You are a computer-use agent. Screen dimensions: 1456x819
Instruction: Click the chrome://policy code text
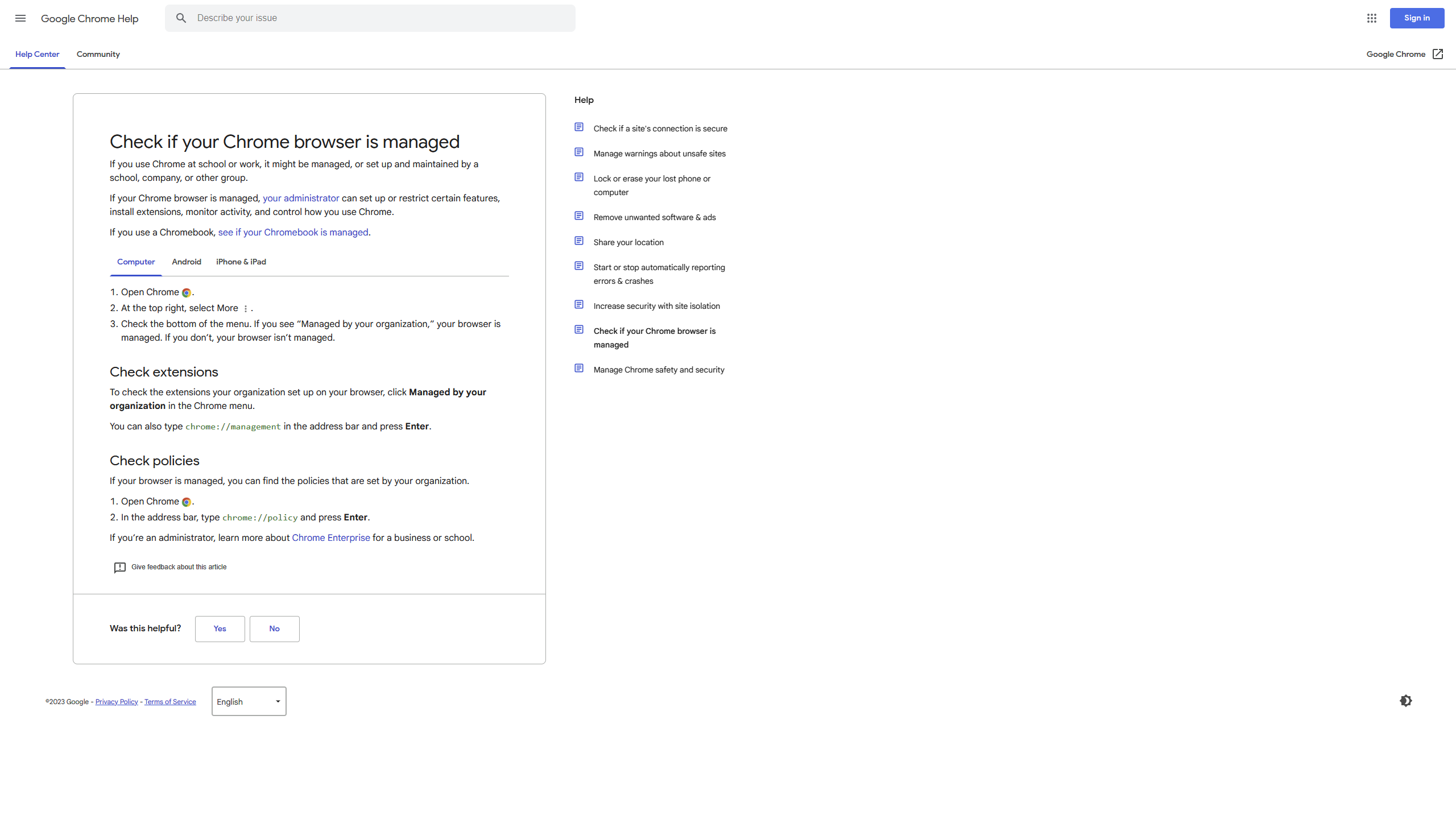click(260, 518)
